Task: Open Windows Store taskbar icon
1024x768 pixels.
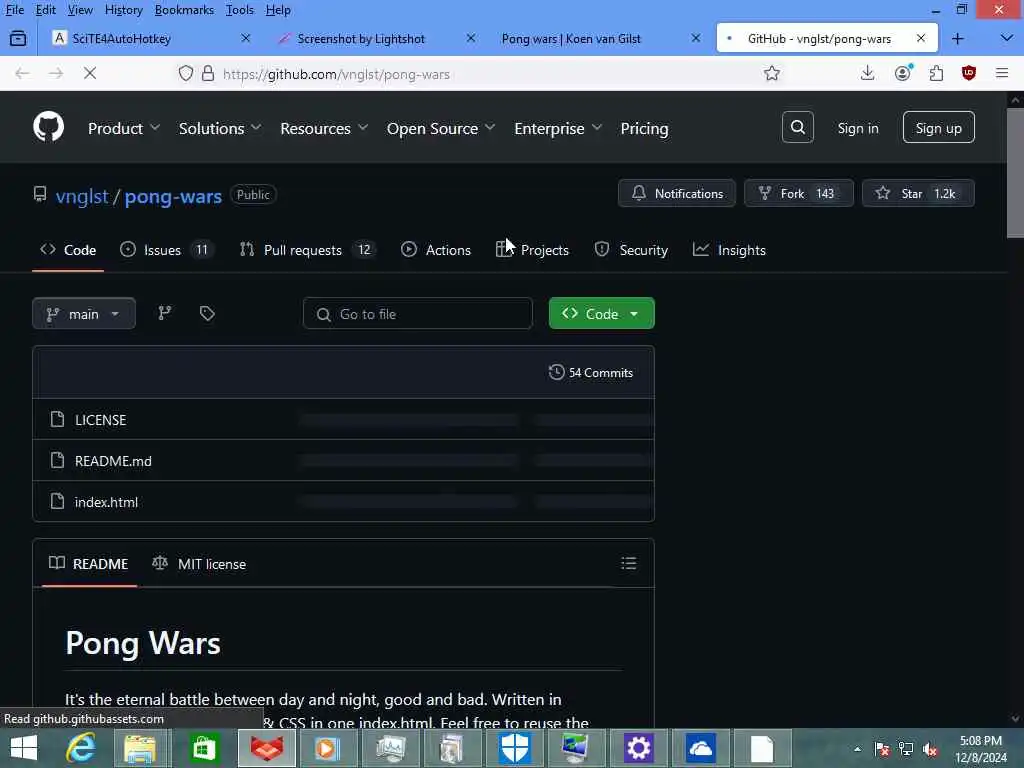Action: (x=204, y=748)
